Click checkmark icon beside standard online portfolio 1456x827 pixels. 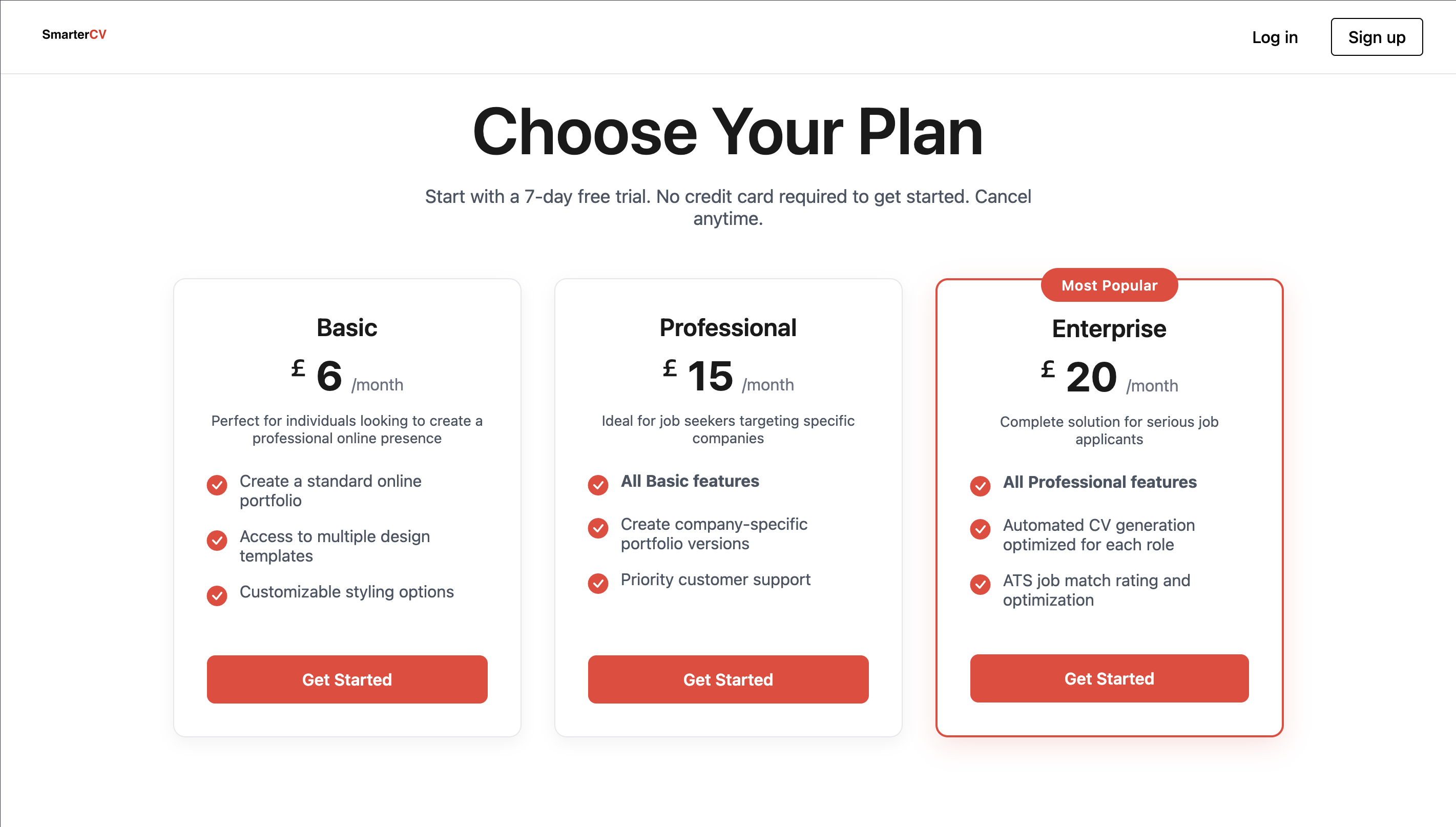[216, 485]
